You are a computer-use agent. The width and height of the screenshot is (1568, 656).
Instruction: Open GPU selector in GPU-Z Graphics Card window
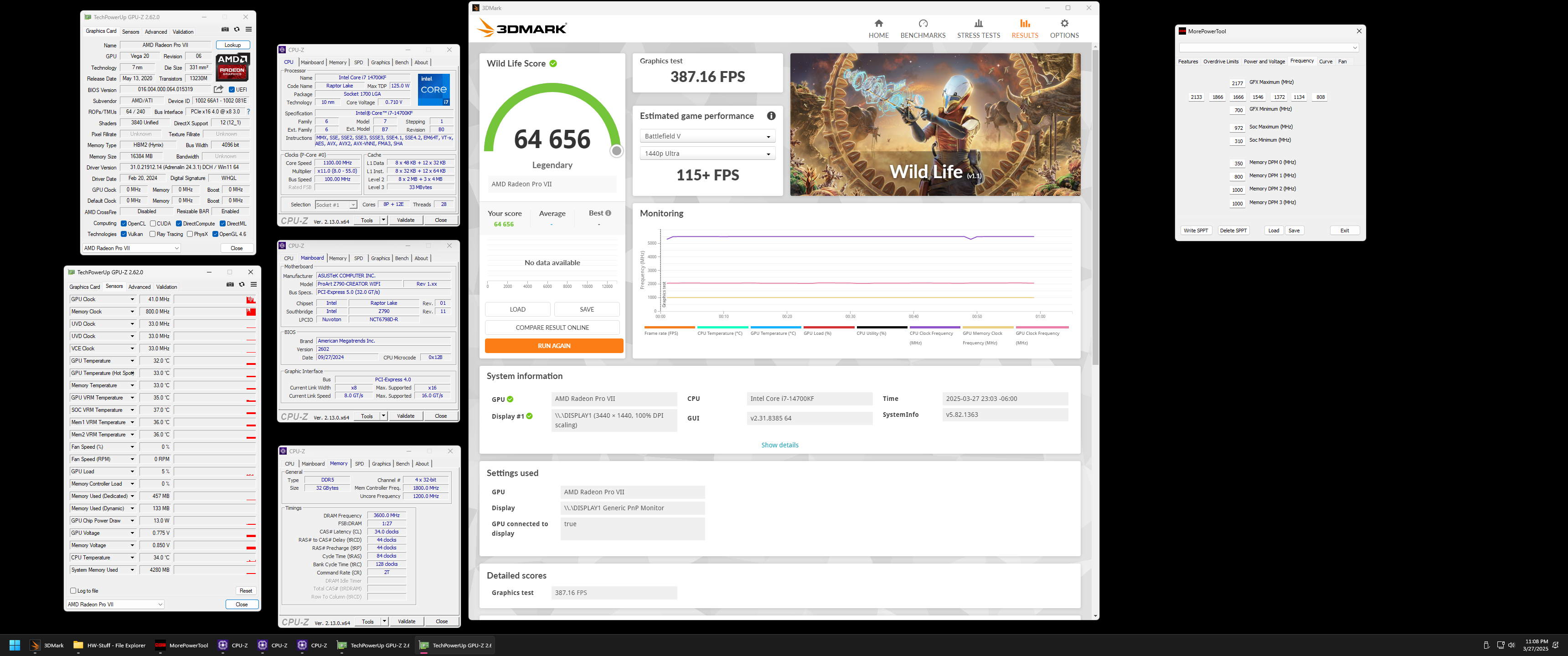point(131,248)
